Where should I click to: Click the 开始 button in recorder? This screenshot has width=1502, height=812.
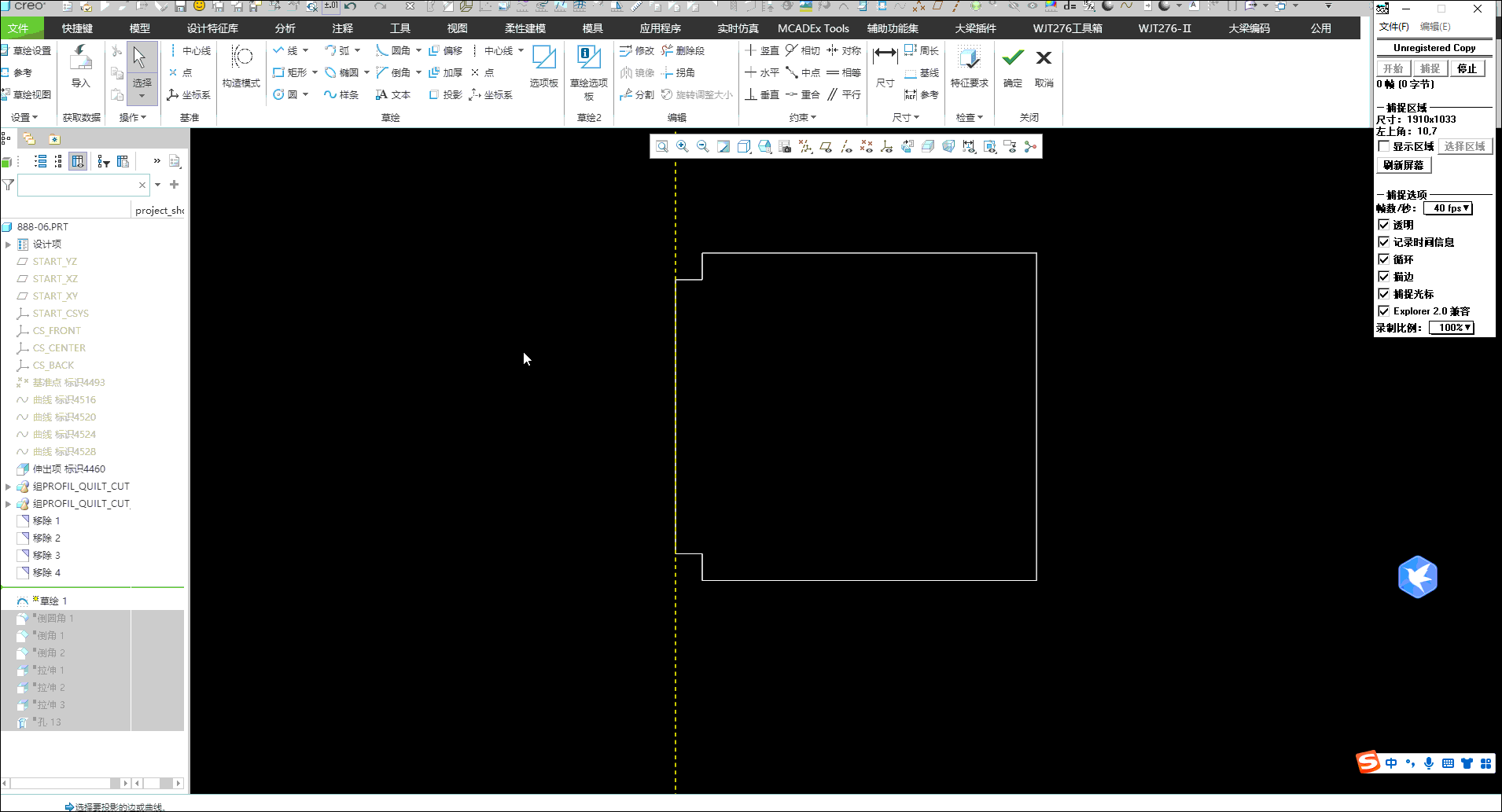1393,68
